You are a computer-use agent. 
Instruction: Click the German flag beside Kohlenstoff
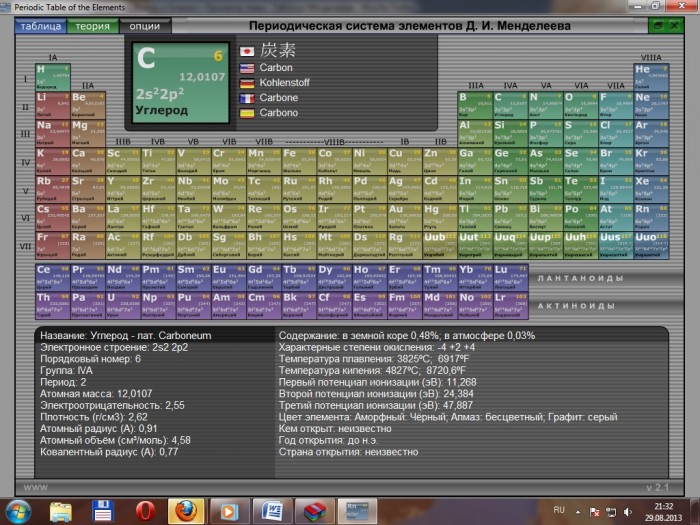click(247, 83)
